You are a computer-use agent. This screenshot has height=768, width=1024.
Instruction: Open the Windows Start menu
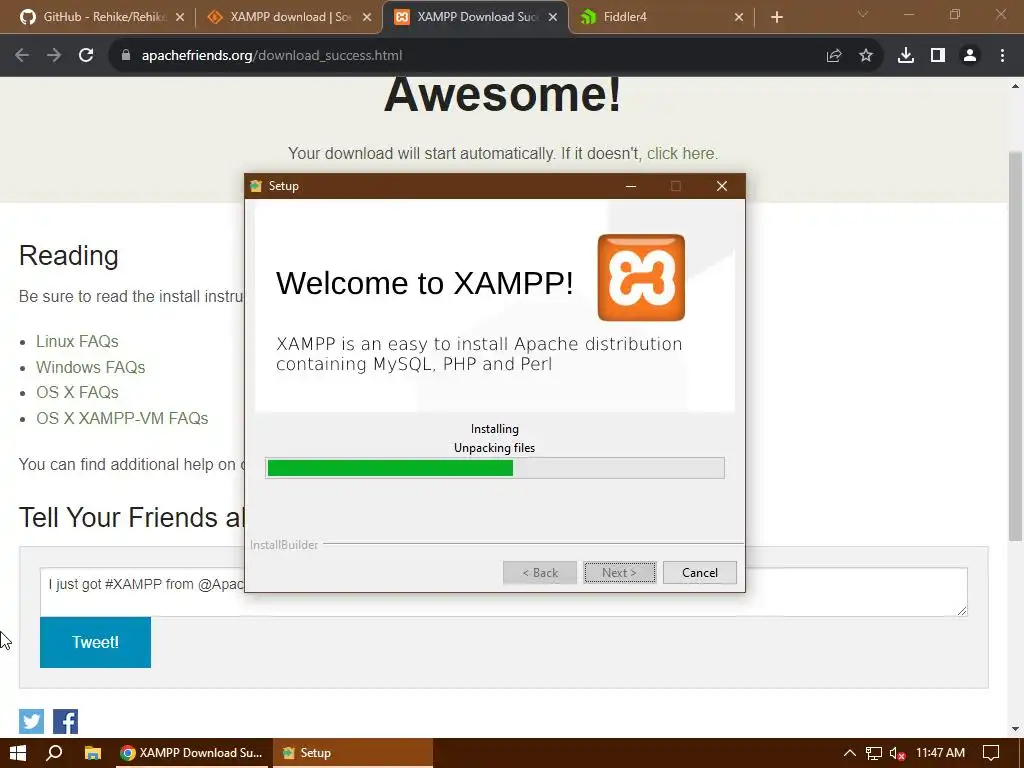pyautogui.click(x=18, y=753)
